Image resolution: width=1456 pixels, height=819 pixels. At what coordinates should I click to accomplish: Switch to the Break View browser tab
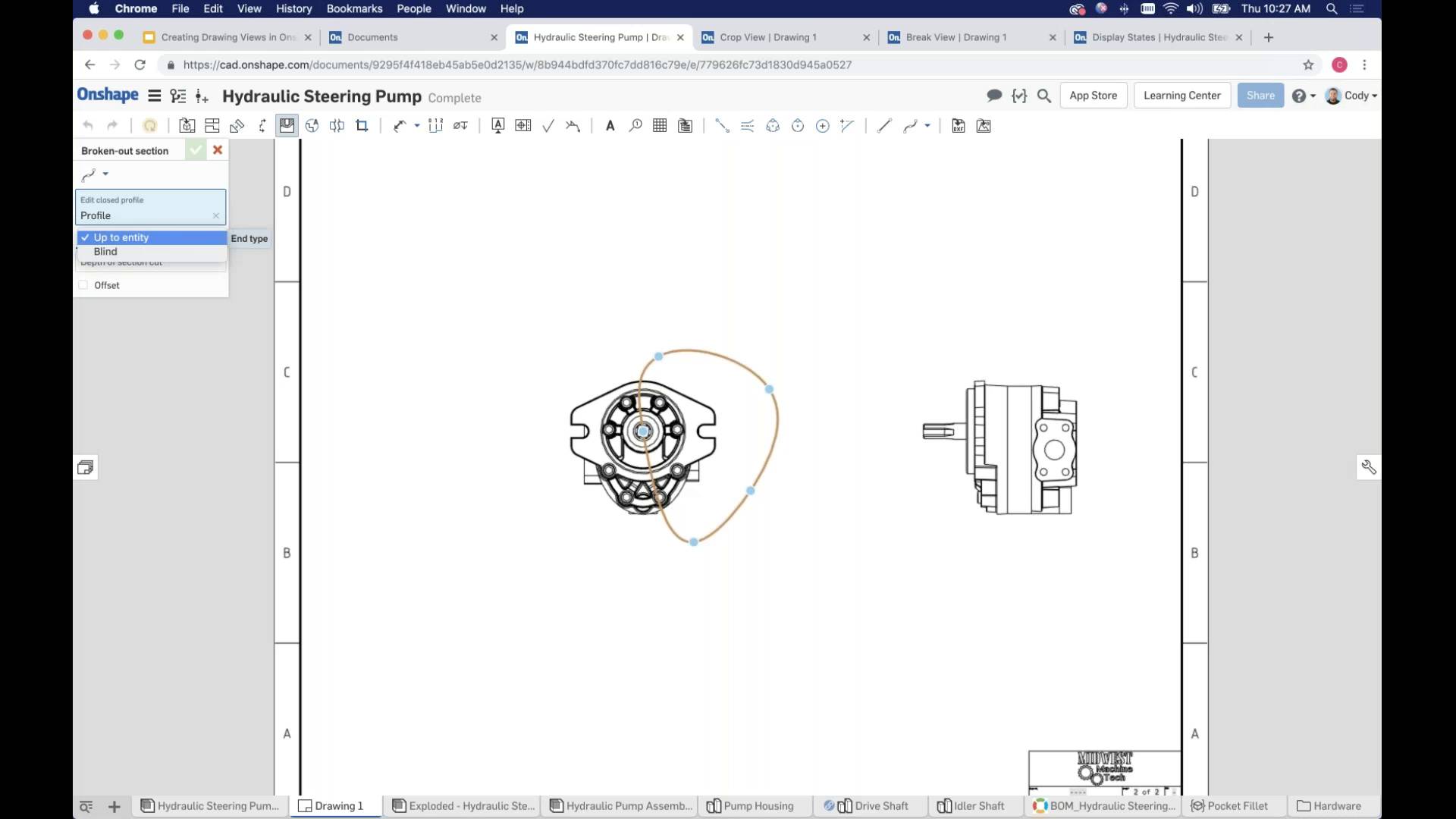click(955, 37)
